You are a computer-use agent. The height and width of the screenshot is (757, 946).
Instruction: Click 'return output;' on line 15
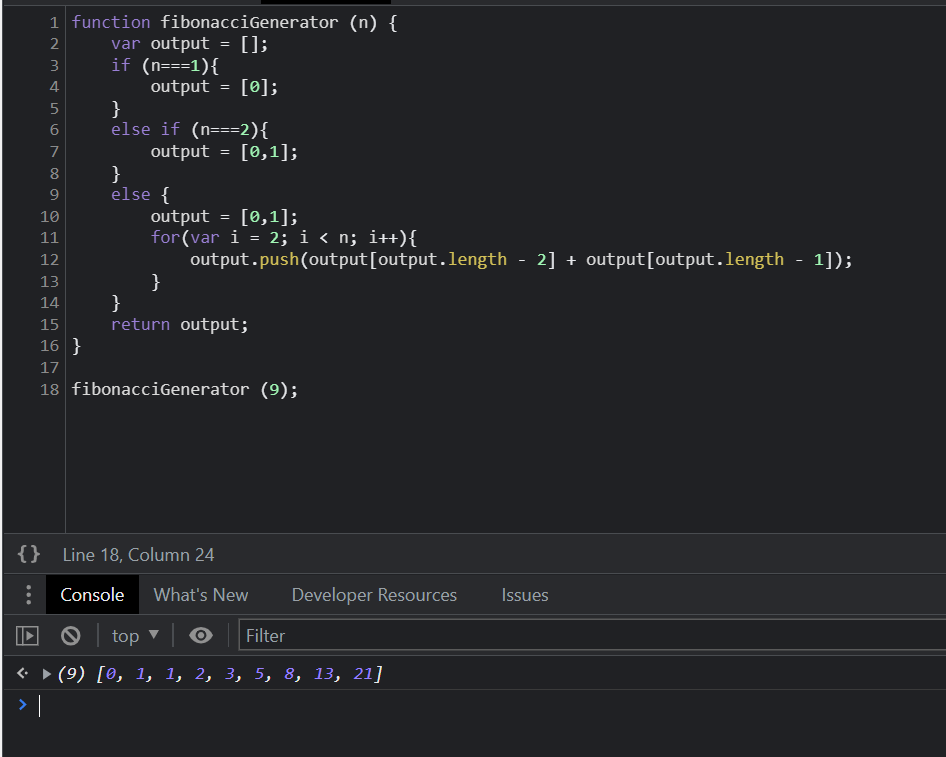[x=179, y=325]
